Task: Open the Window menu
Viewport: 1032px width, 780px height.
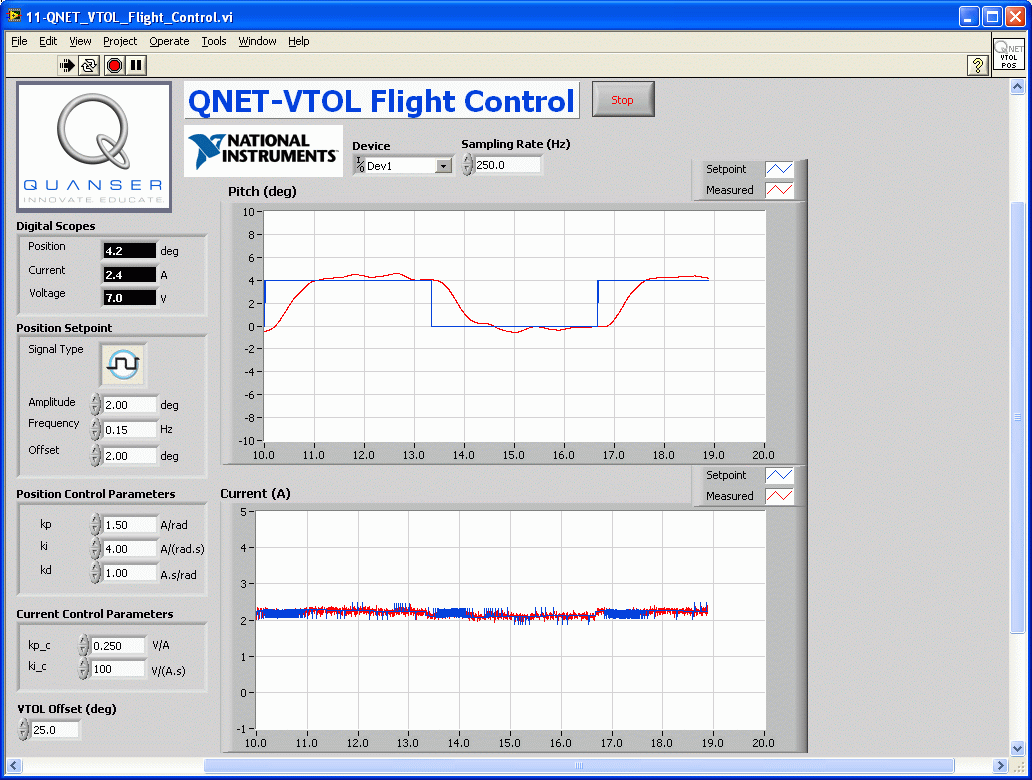Action: [x=257, y=41]
